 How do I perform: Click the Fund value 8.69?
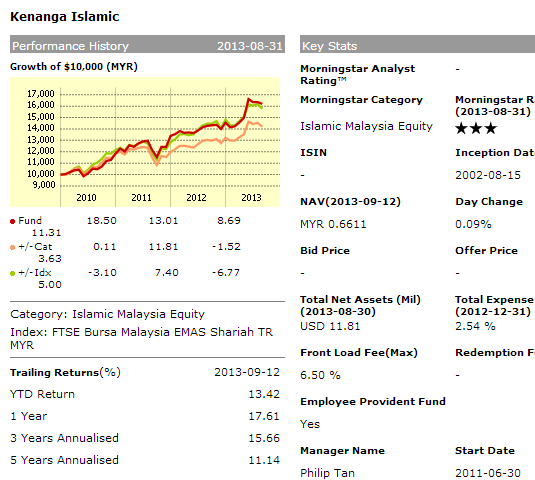pyautogui.click(x=229, y=221)
